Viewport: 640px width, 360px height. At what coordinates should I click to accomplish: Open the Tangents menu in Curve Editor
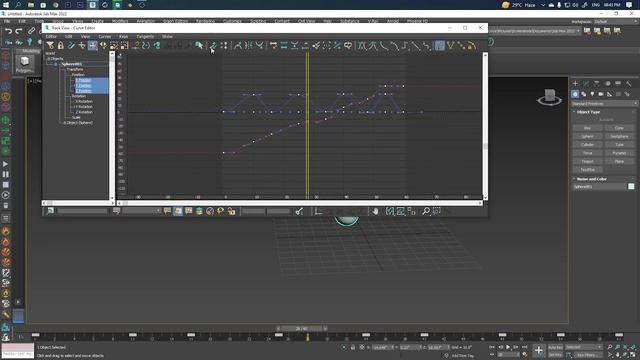click(x=145, y=36)
